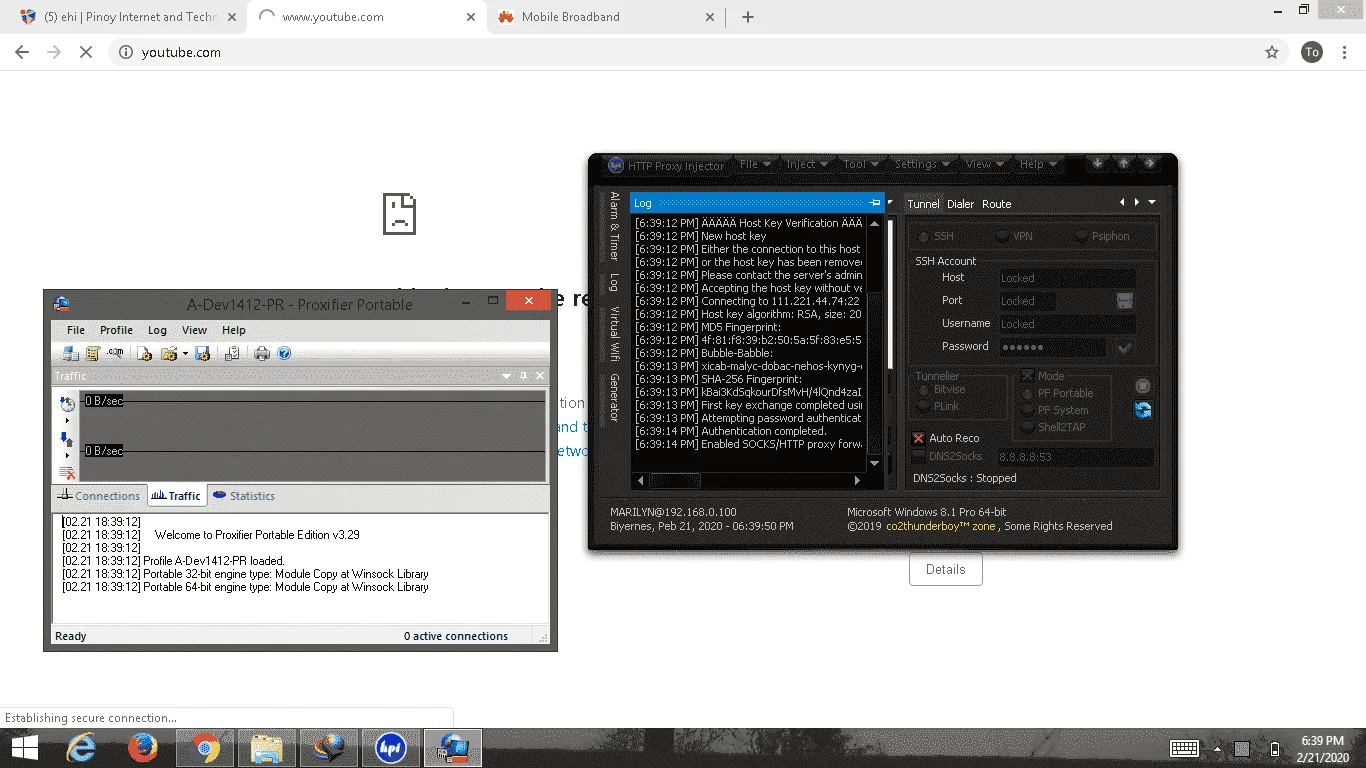Open Name Resolution (.com) icon in Proxifier

[115, 352]
